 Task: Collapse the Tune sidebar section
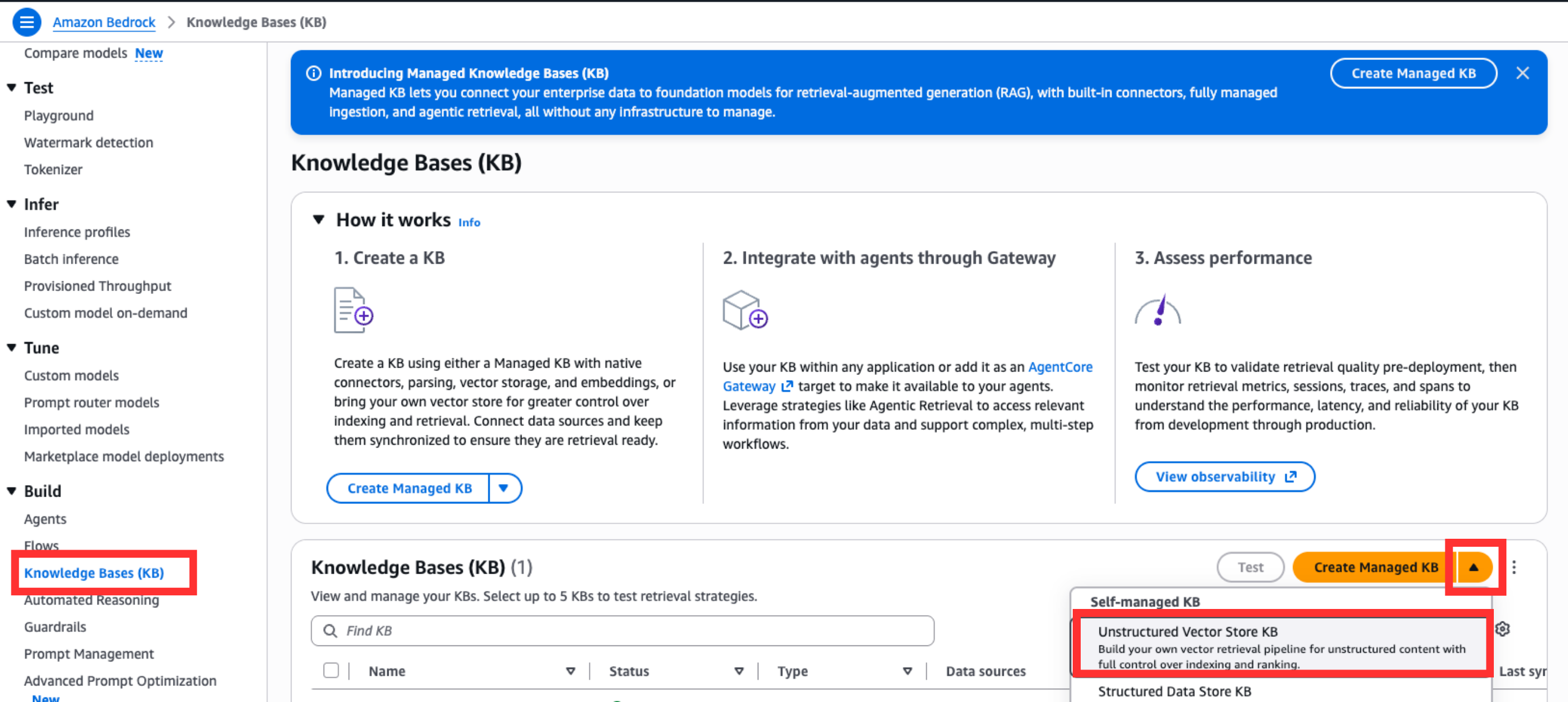(11, 348)
